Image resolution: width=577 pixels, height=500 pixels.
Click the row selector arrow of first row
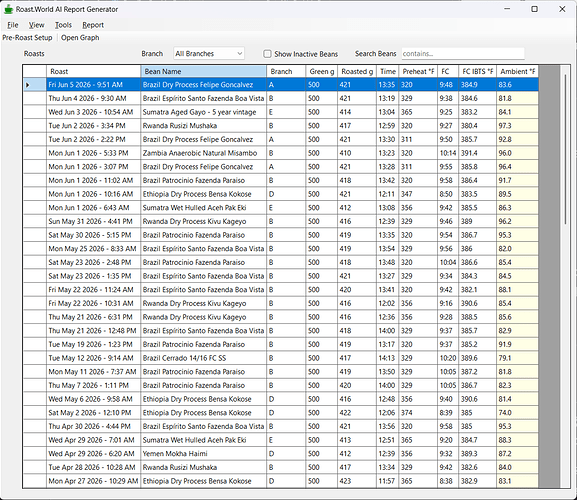(x=28, y=85)
